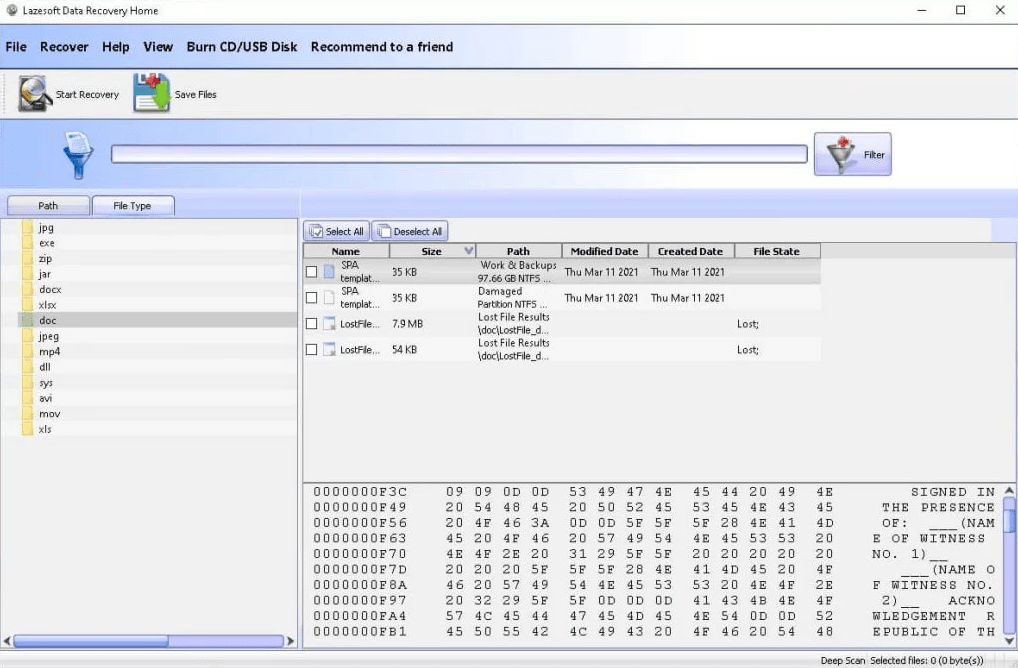
Task: Click the hex viewer scroll up arrow
Action: [x=1009, y=490]
